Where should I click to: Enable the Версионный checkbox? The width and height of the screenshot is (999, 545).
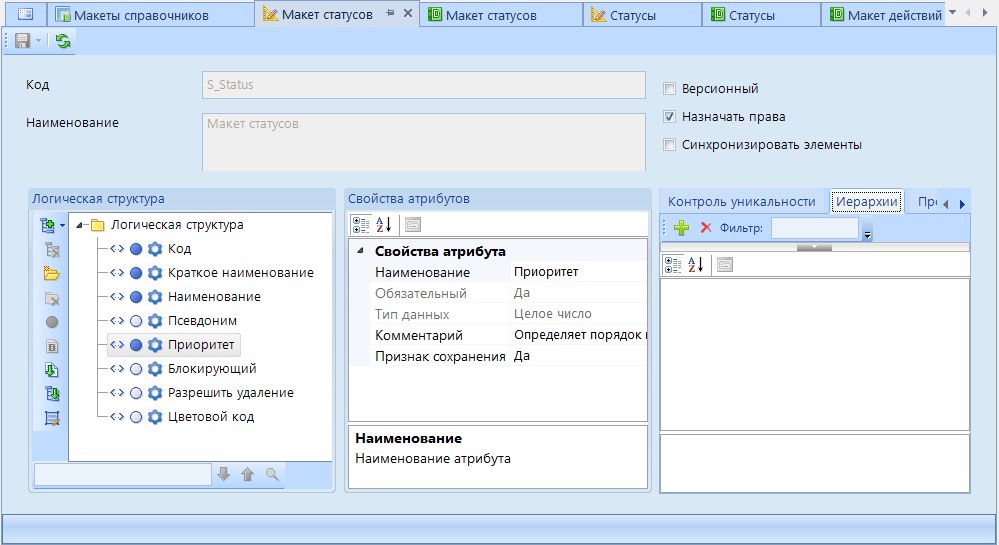click(x=670, y=88)
